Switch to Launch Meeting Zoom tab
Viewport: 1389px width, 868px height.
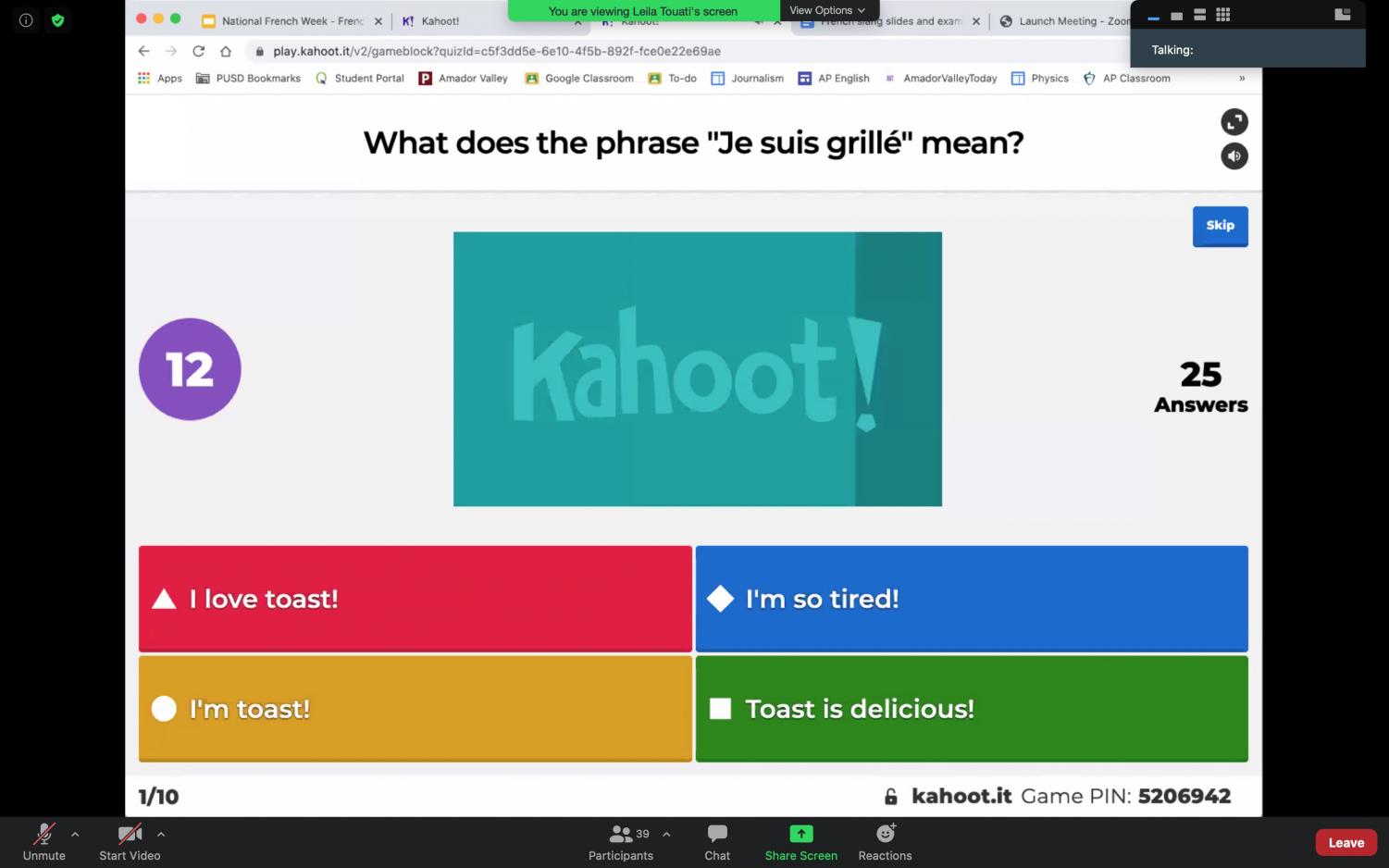1064,20
